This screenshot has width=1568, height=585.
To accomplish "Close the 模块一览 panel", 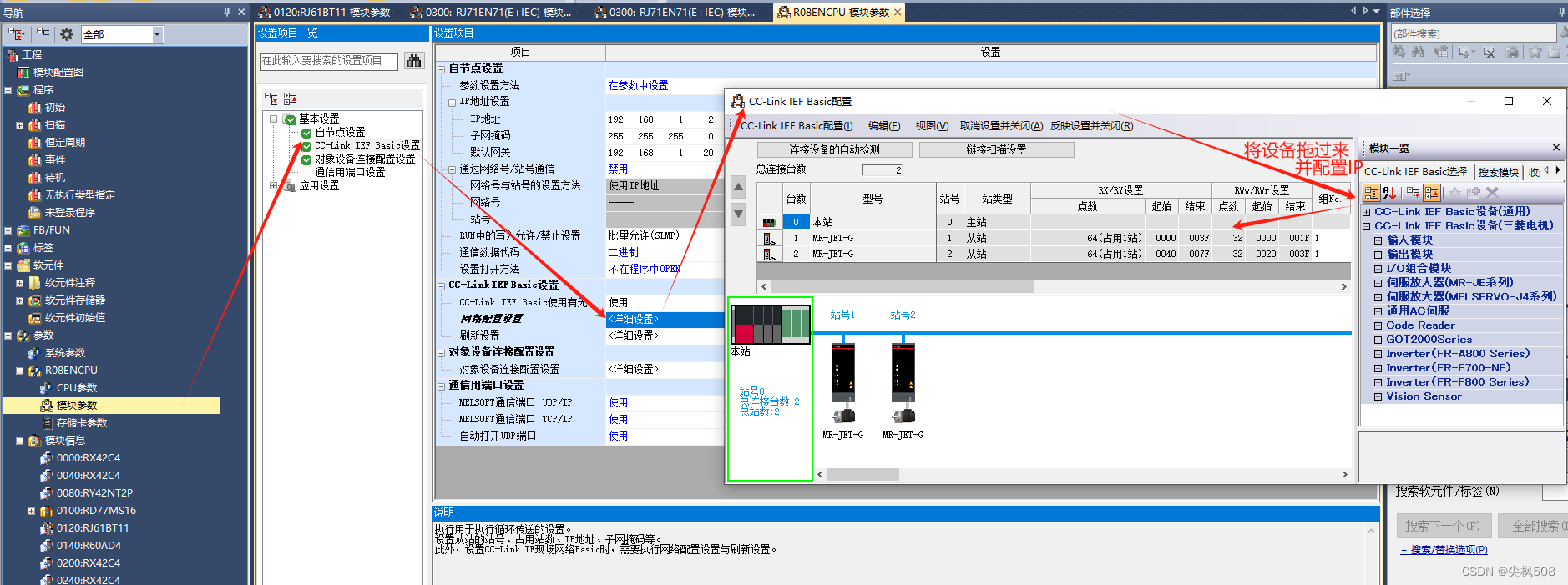I will pyautogui.click(x=1556, y=148).
